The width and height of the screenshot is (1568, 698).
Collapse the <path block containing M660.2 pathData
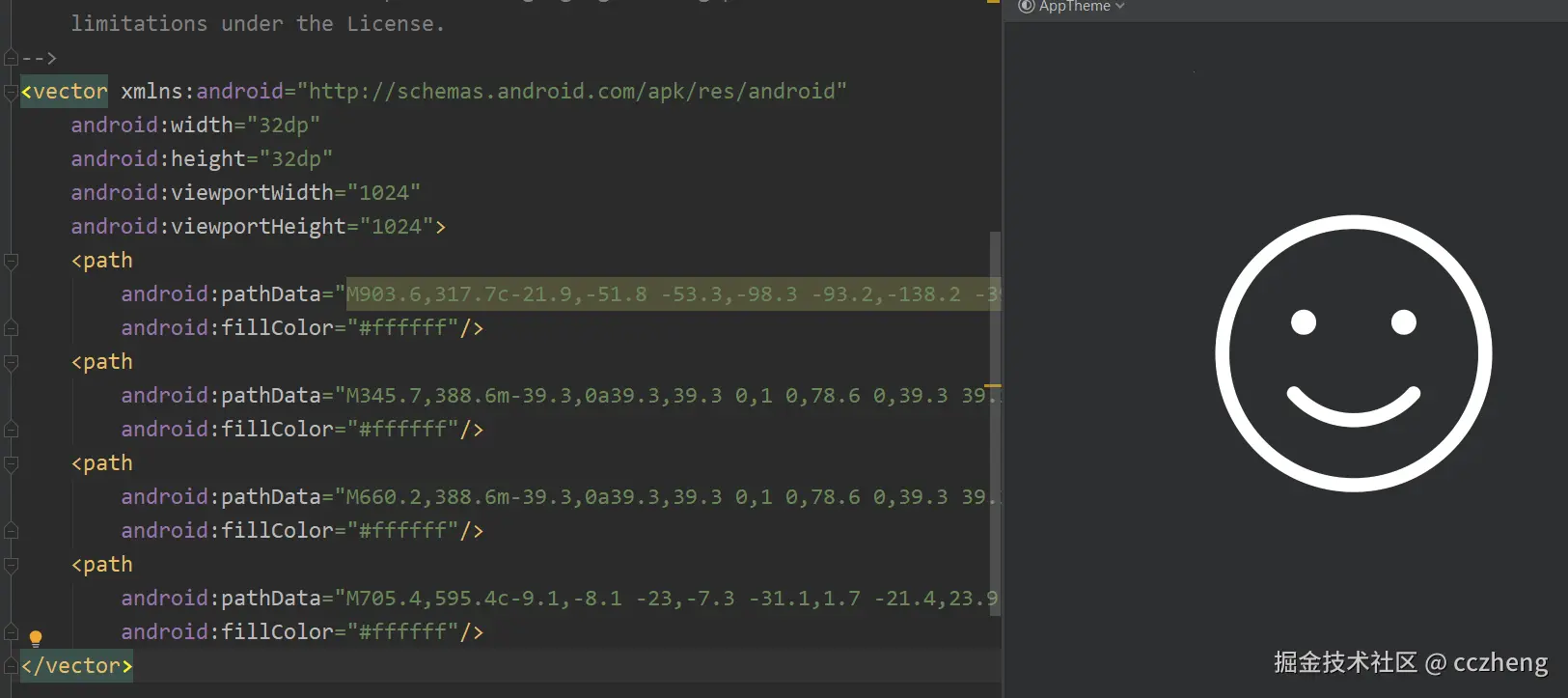(x=11, y=464)
